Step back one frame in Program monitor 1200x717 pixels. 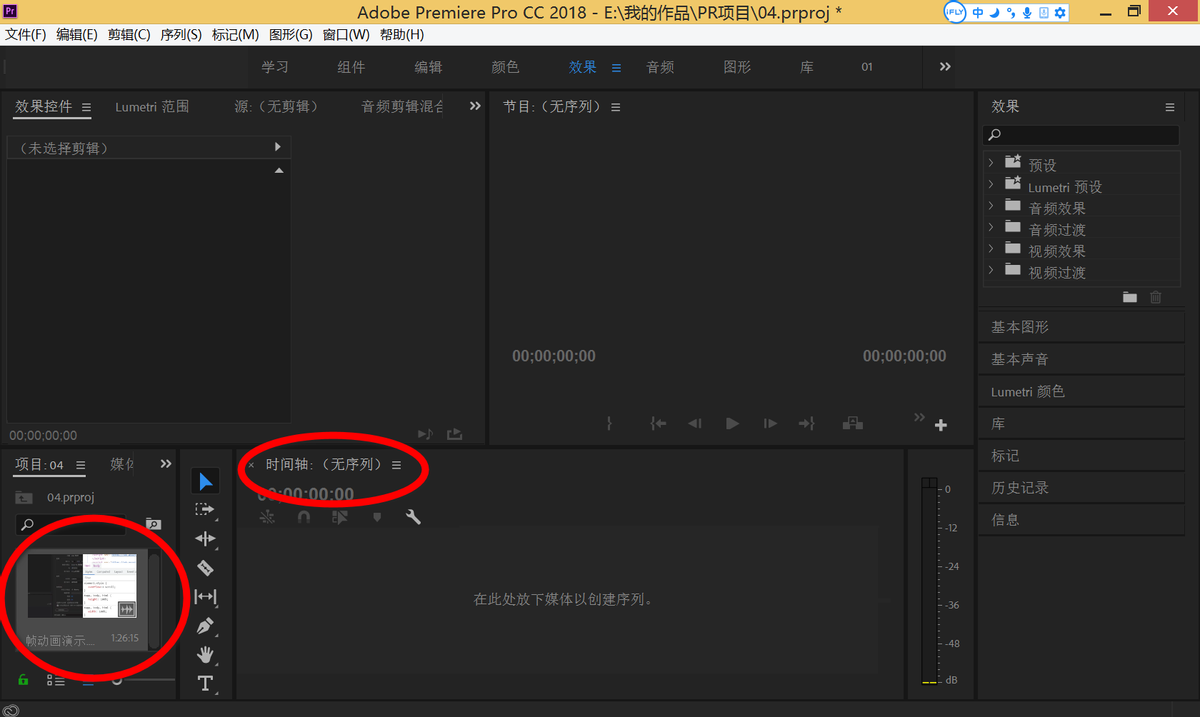point(695,424)
